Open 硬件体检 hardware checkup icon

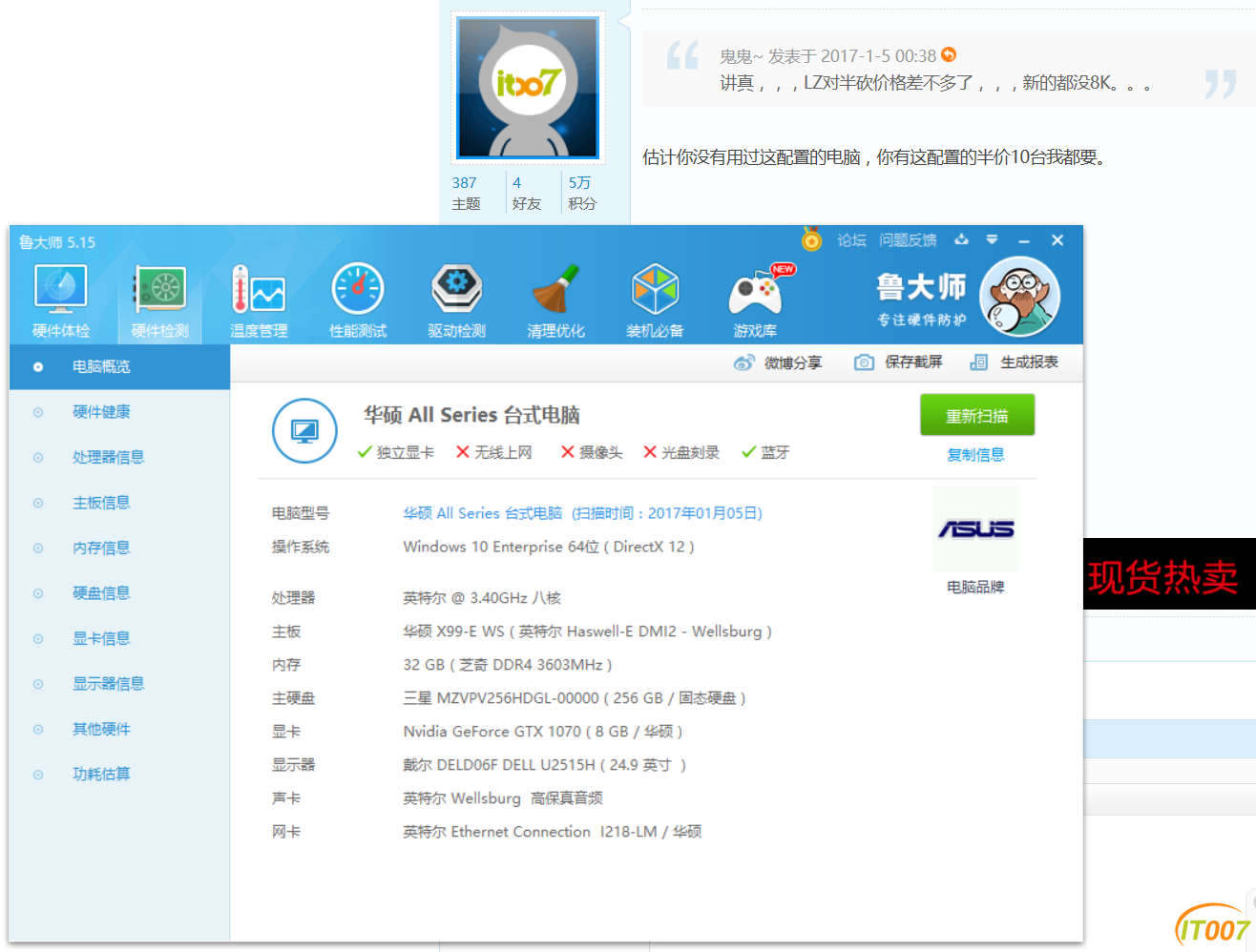(x=61, y=301)
